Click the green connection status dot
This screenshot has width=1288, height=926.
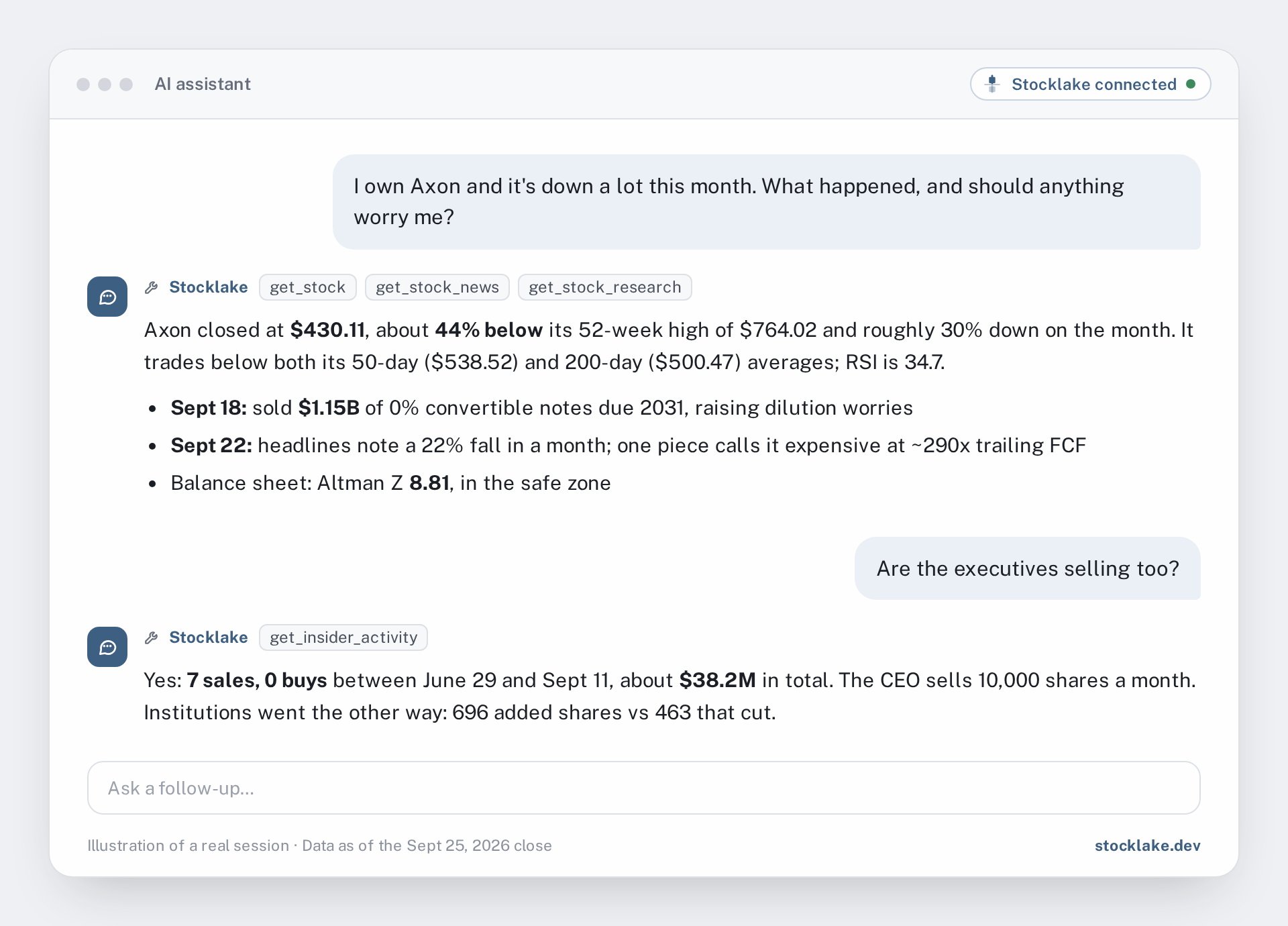pyautogui.click(x=1191, y=84)
